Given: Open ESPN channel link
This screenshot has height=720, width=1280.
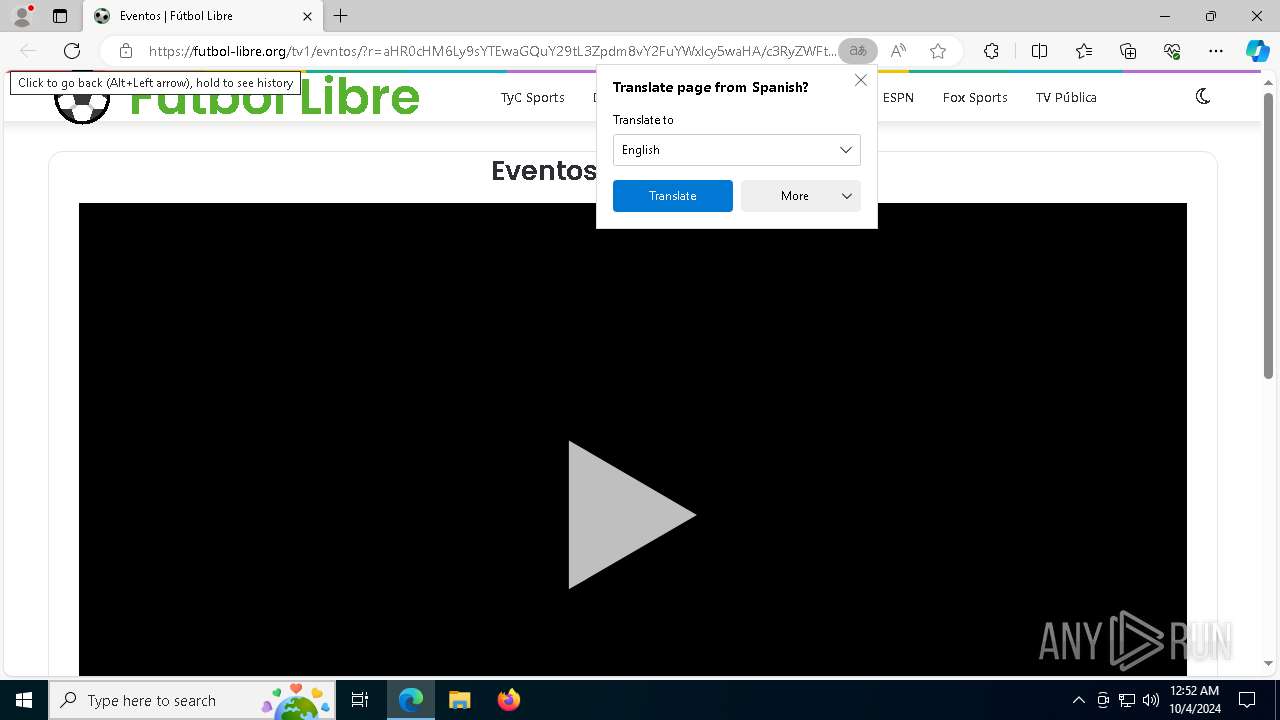Looking at the screenshot, I should [898, 97].
